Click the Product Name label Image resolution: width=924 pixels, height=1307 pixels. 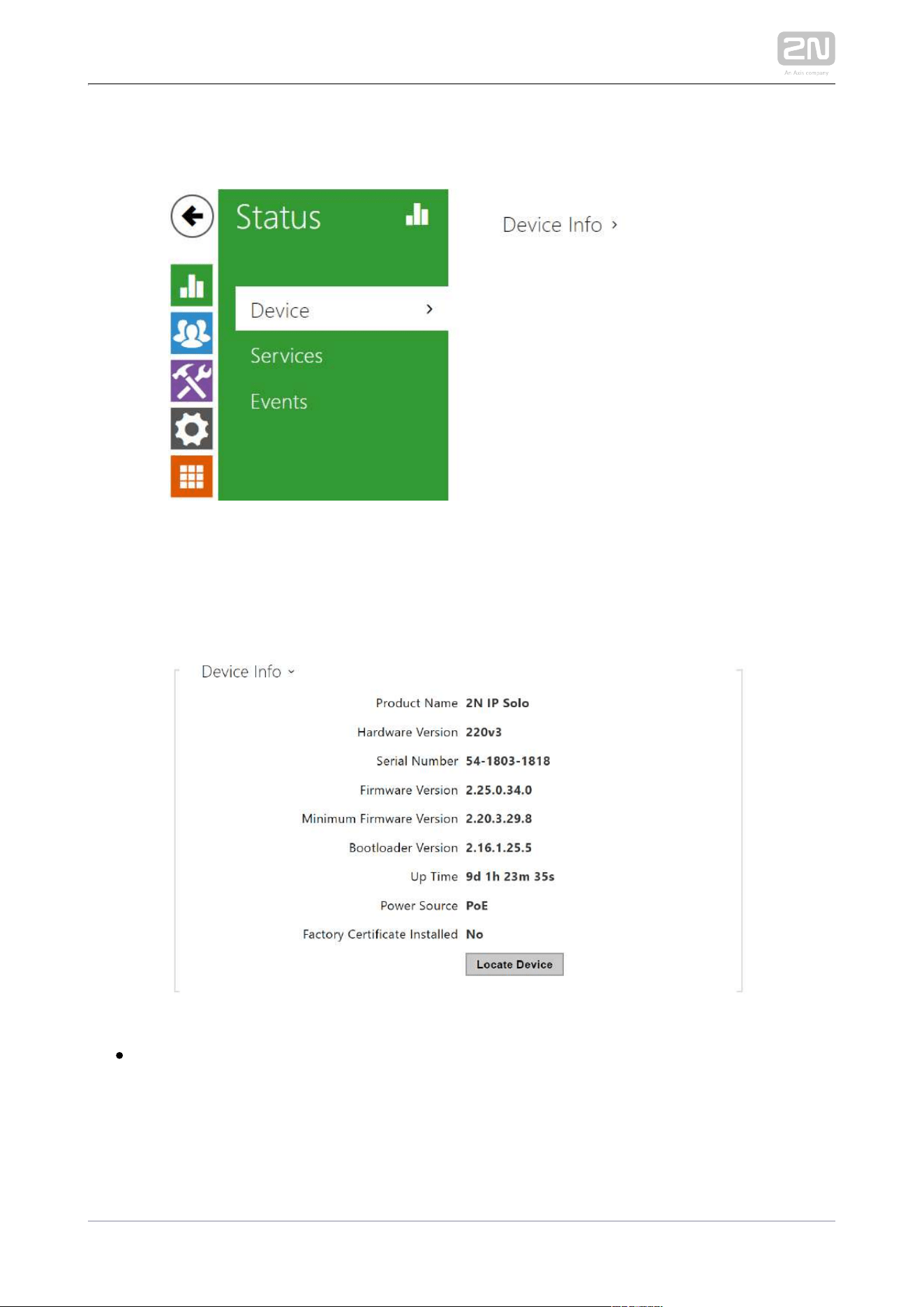click(x=417, y=703)
